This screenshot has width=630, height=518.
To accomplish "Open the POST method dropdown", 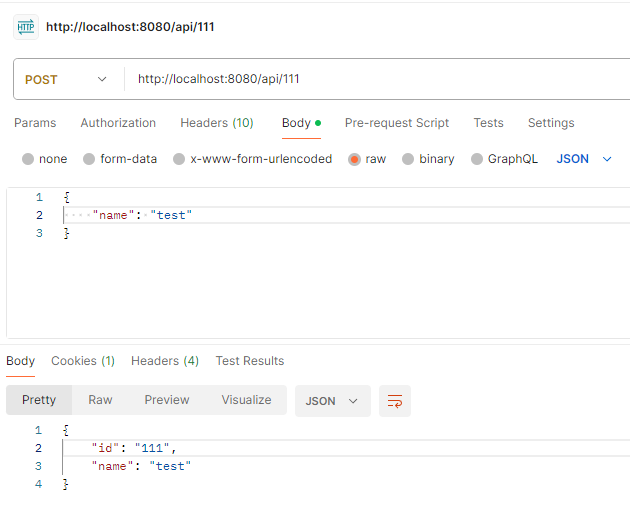I will tap(67, 79).
